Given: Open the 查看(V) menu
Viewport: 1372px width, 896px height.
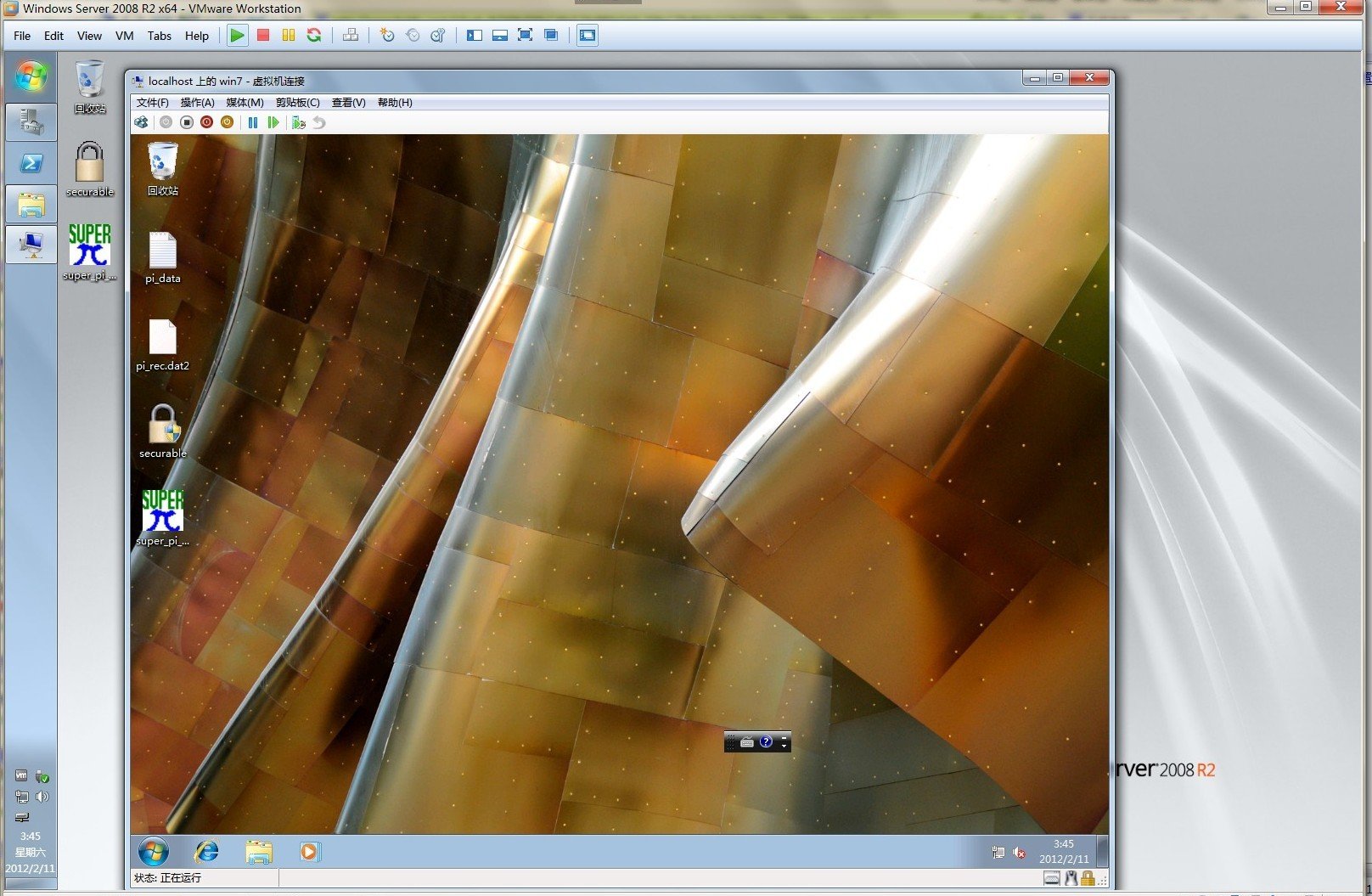Looking at the screenshot, I should pyautogui.click(x=348, y=103).
